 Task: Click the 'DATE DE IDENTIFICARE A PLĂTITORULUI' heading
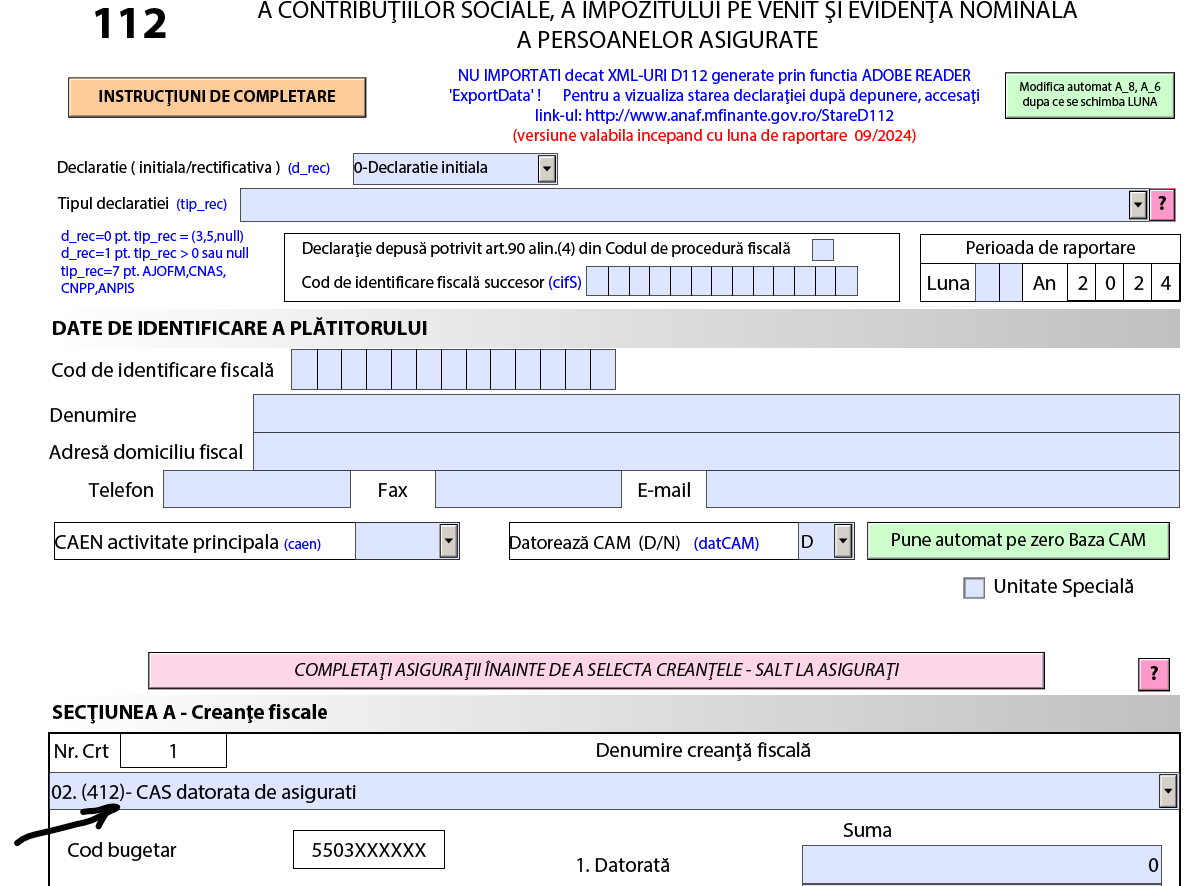click(x=239, y=328)
